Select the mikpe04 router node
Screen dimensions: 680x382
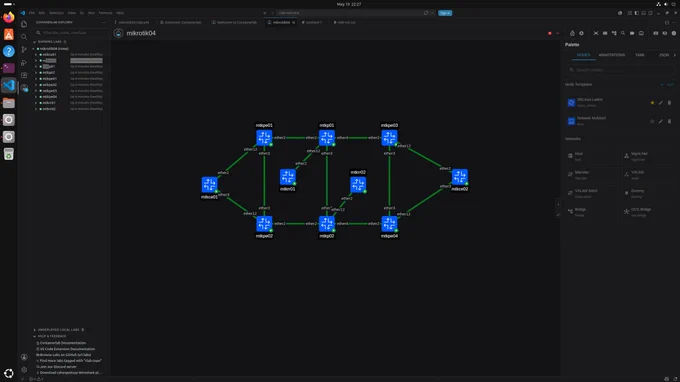[x=389, y=224]
